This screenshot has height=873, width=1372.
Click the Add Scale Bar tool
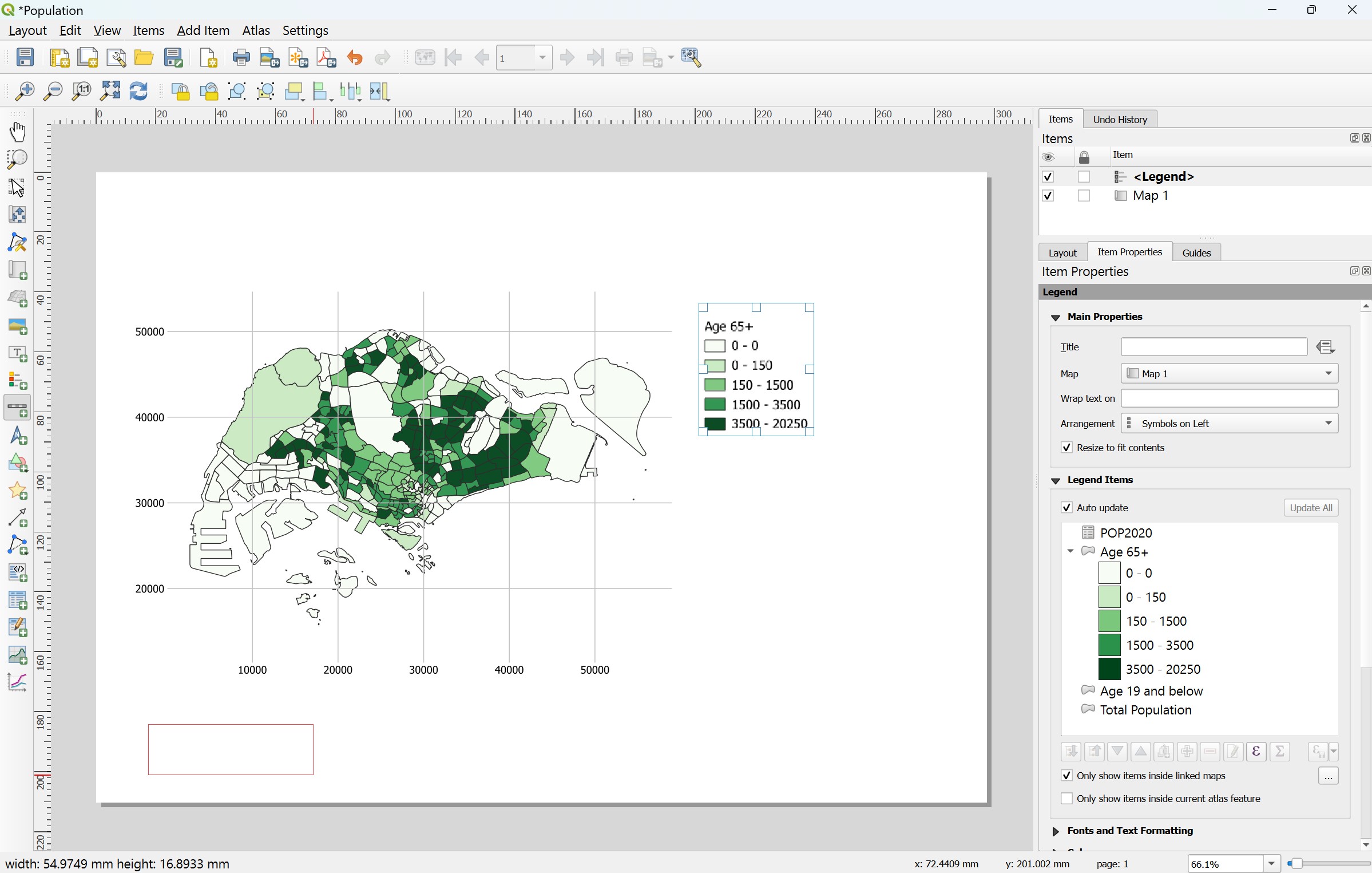point(18,408)
